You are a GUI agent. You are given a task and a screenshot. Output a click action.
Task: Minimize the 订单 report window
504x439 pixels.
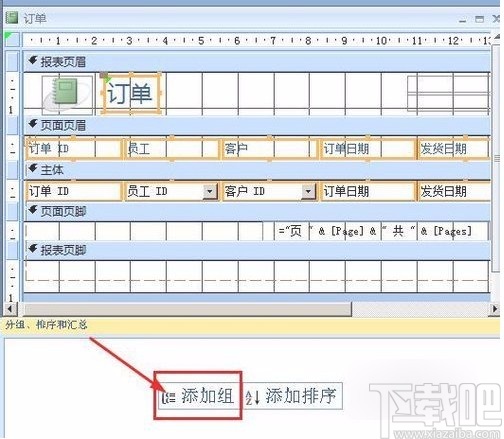pyautogui.click(x=462, y=20)
